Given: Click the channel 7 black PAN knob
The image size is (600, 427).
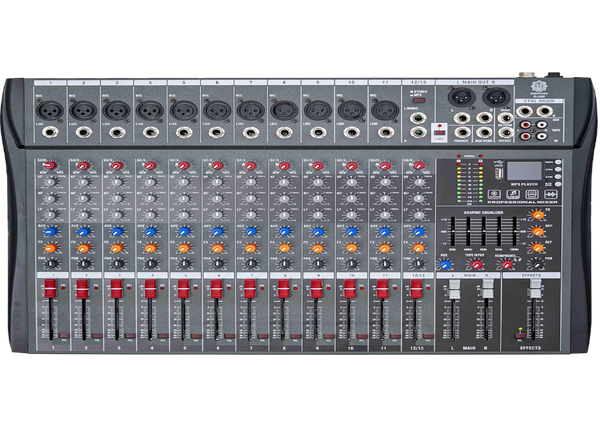Looking at the screenshot, I should [x=251, y=264].
